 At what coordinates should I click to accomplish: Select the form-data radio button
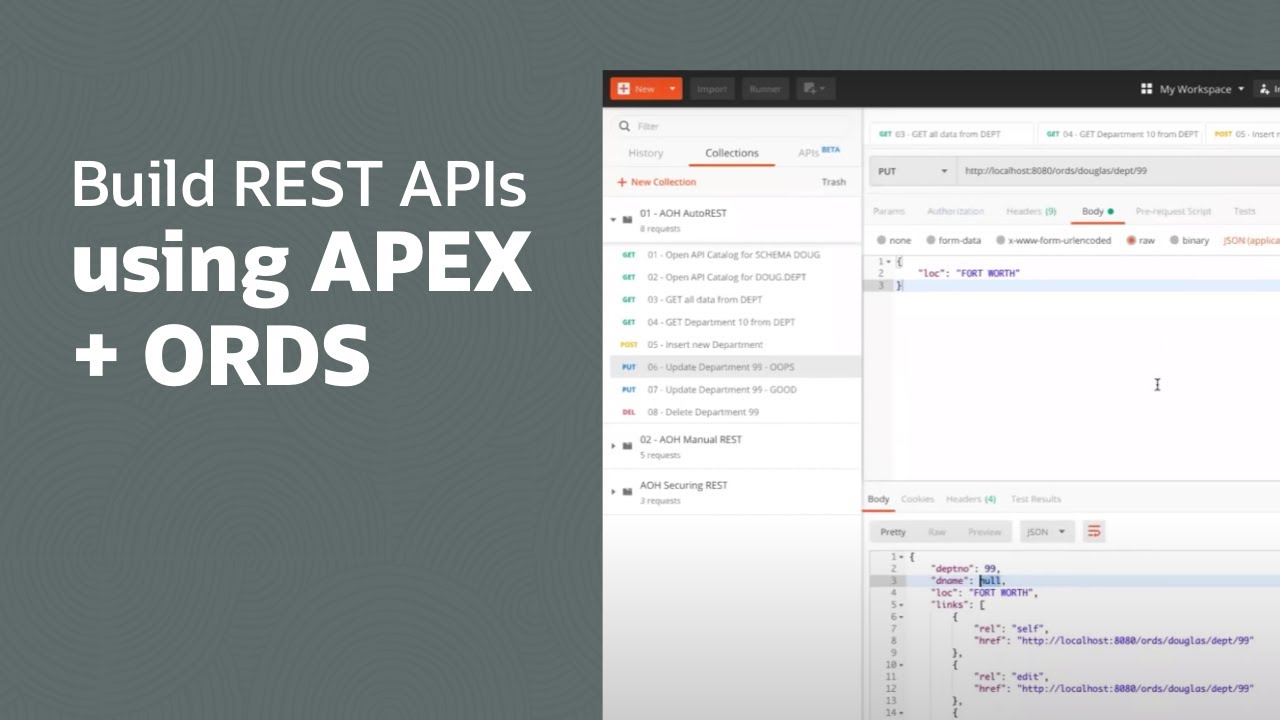click(931, 241)
